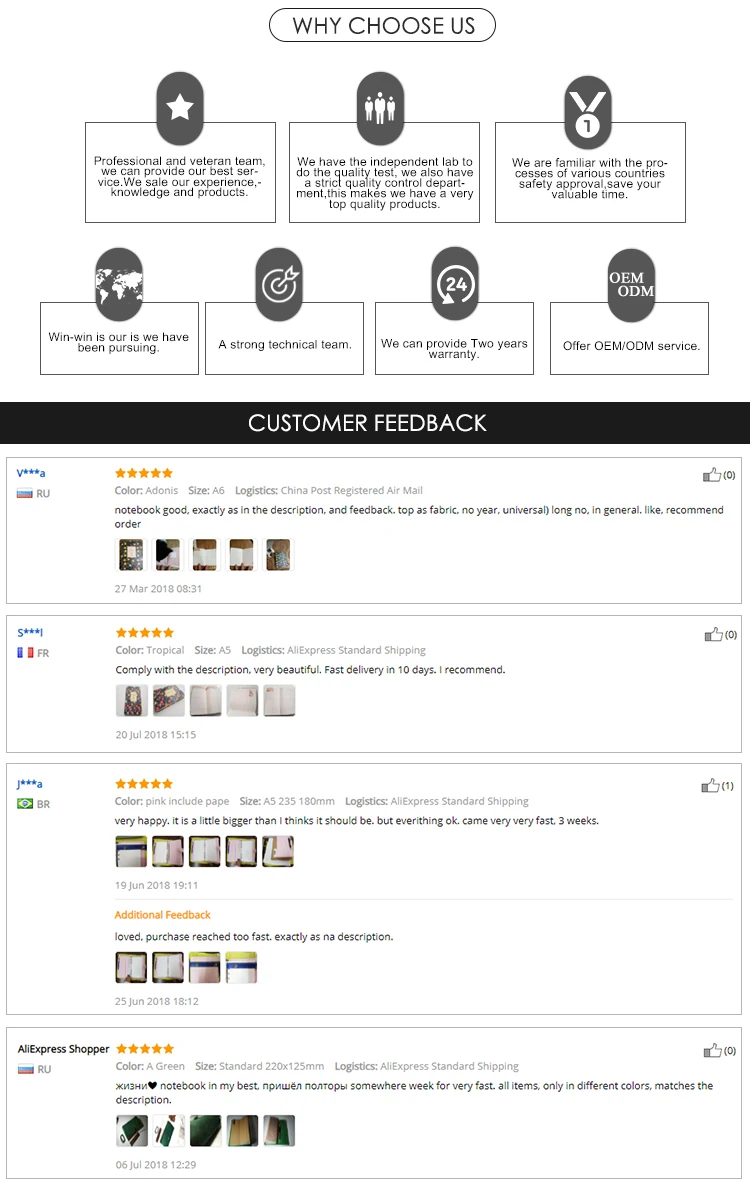Click the star icon above the veteran team box
The height and width of the screenshot is (1185, 750).
click(x=180, y=108)
